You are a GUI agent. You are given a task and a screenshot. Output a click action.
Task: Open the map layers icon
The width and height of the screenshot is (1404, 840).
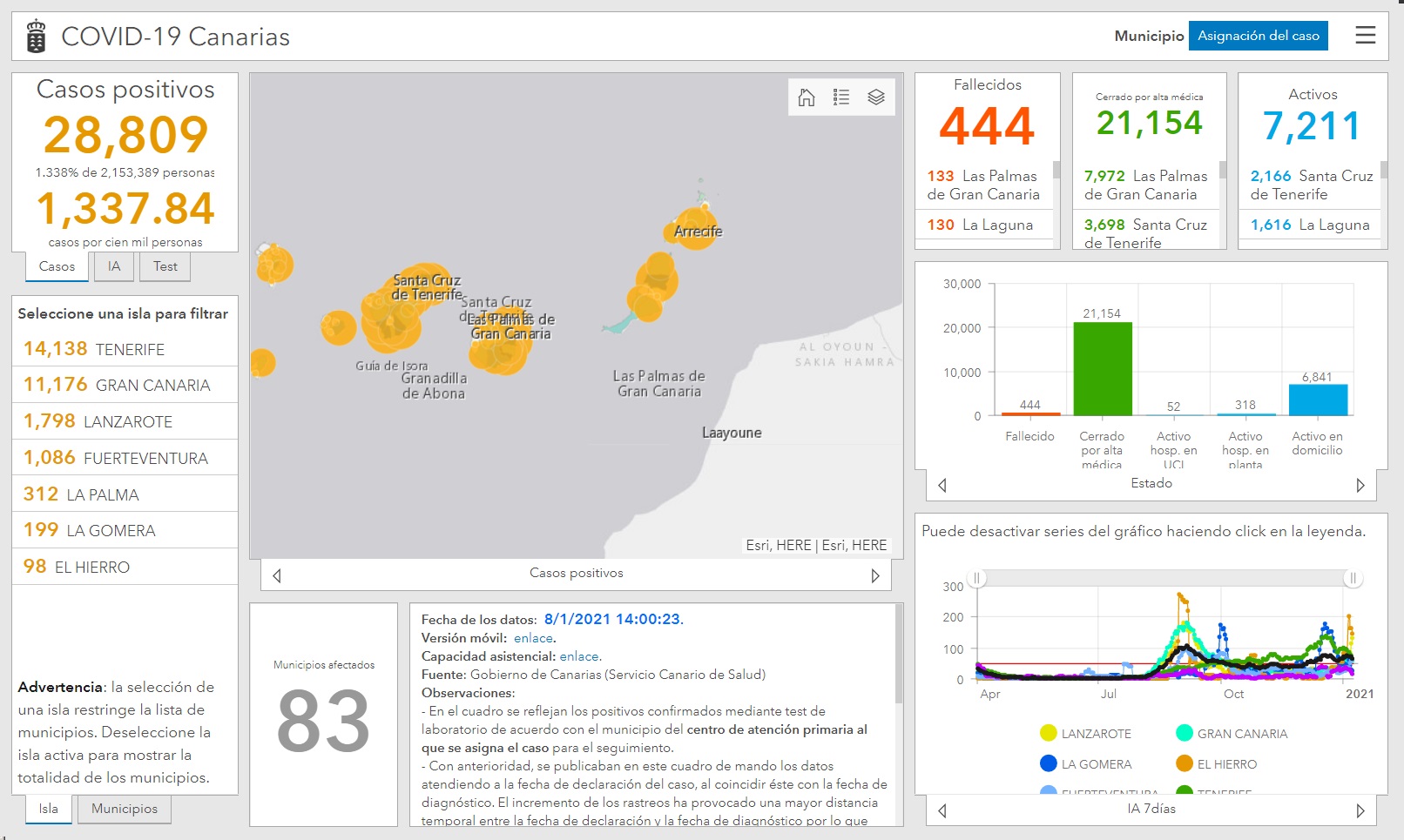click(876, 97)
